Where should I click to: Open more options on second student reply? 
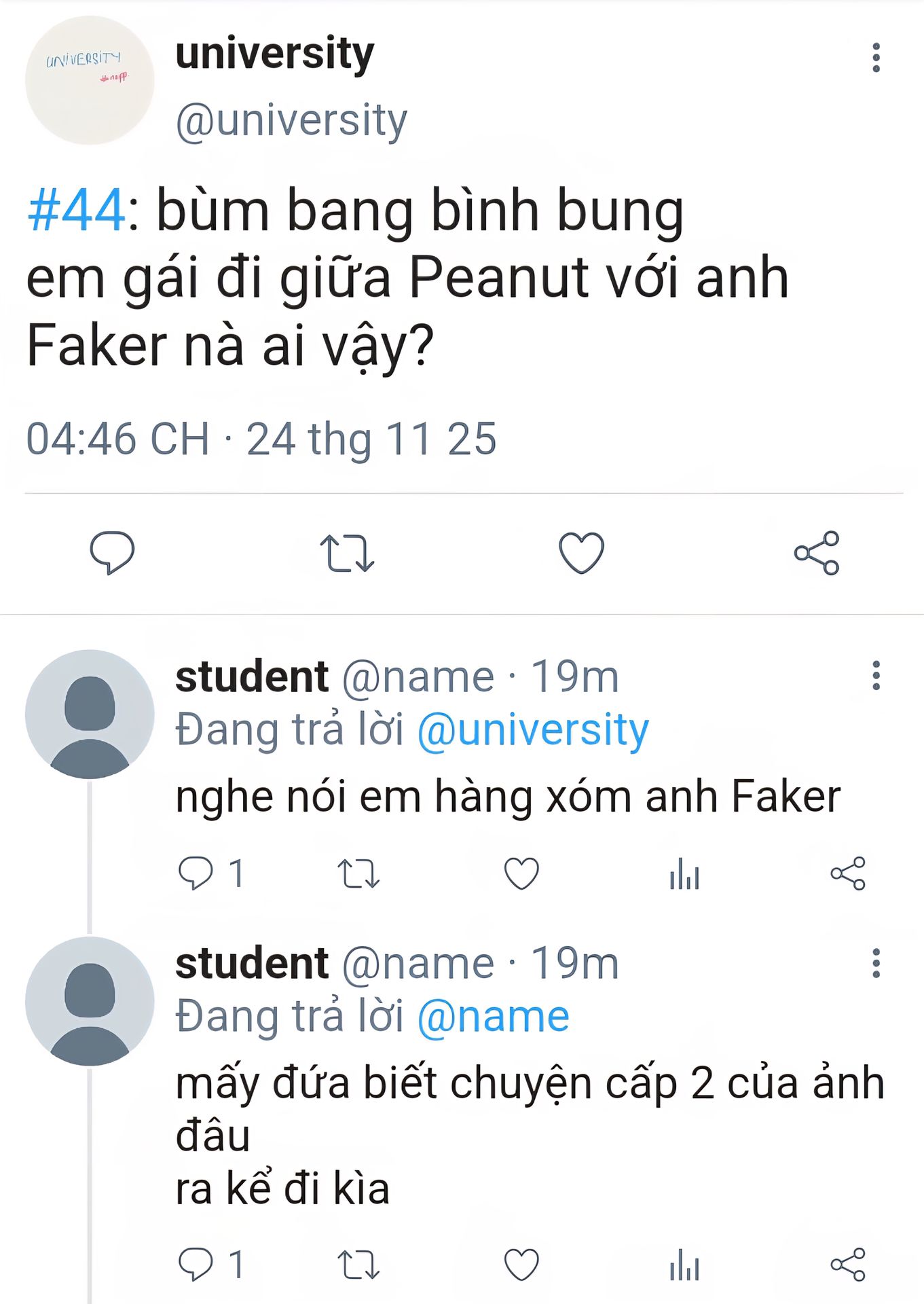pos(876,963)
